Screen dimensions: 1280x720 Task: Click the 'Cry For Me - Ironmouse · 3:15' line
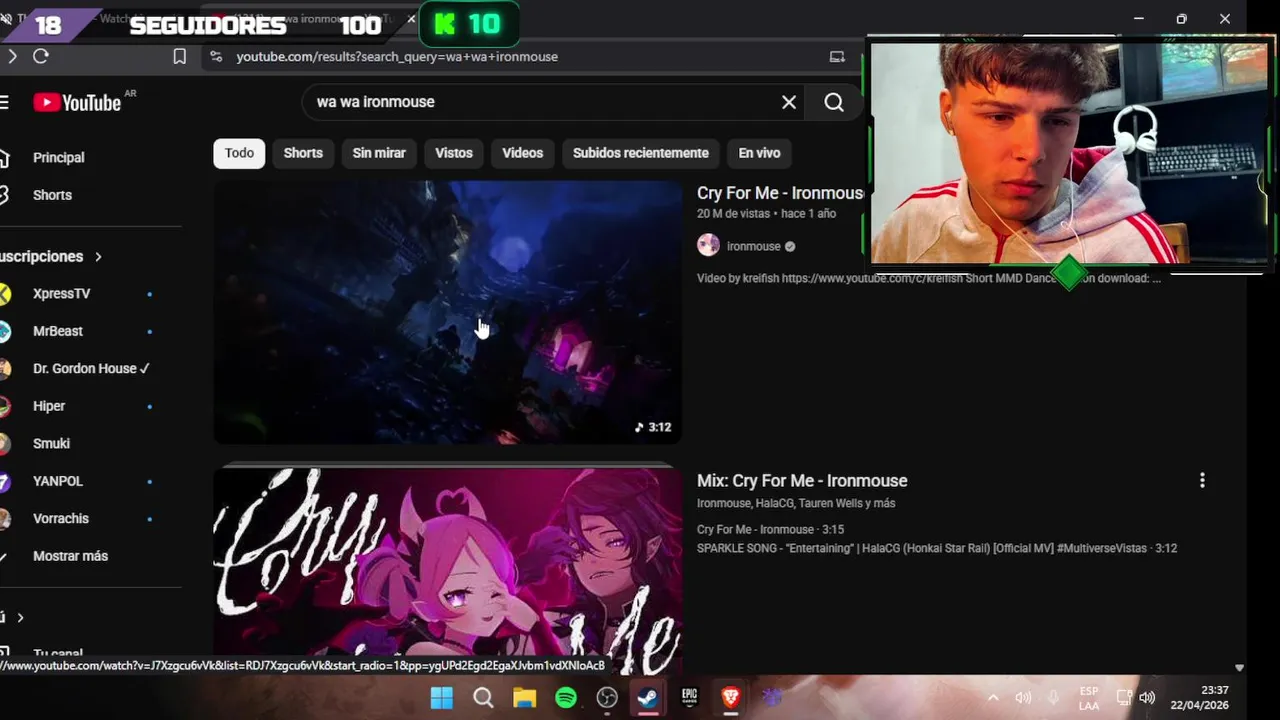tap(771, 530)
